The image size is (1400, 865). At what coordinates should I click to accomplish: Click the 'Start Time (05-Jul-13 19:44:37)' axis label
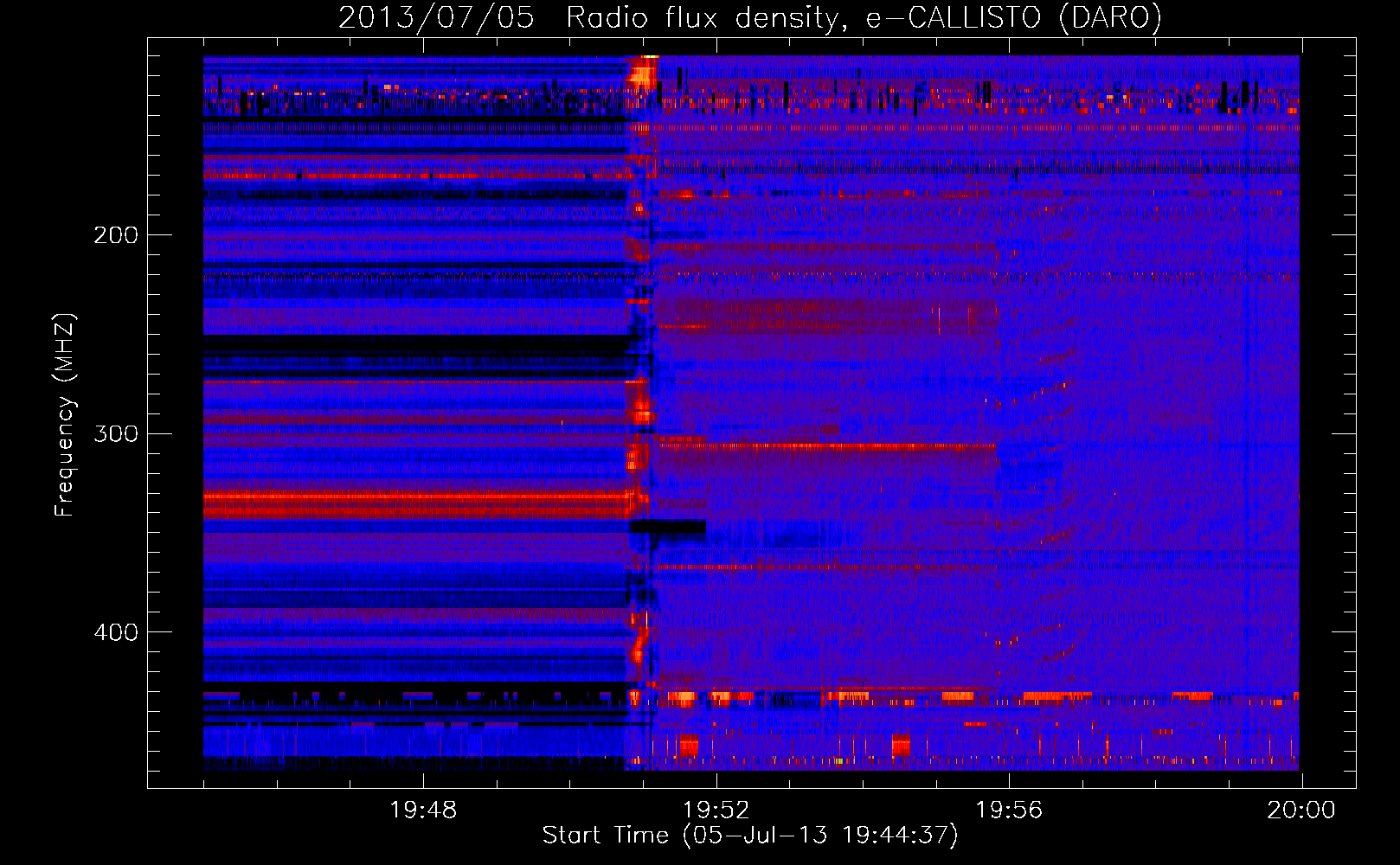point(750,836)
